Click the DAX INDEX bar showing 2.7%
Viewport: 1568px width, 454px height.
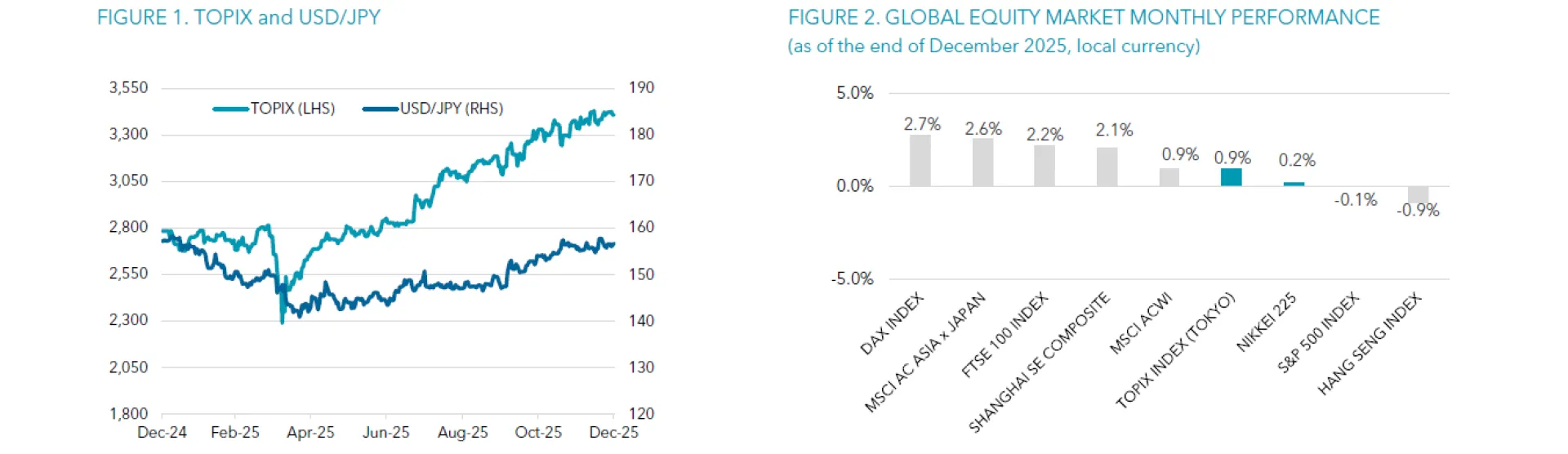[x=920, y=161]
